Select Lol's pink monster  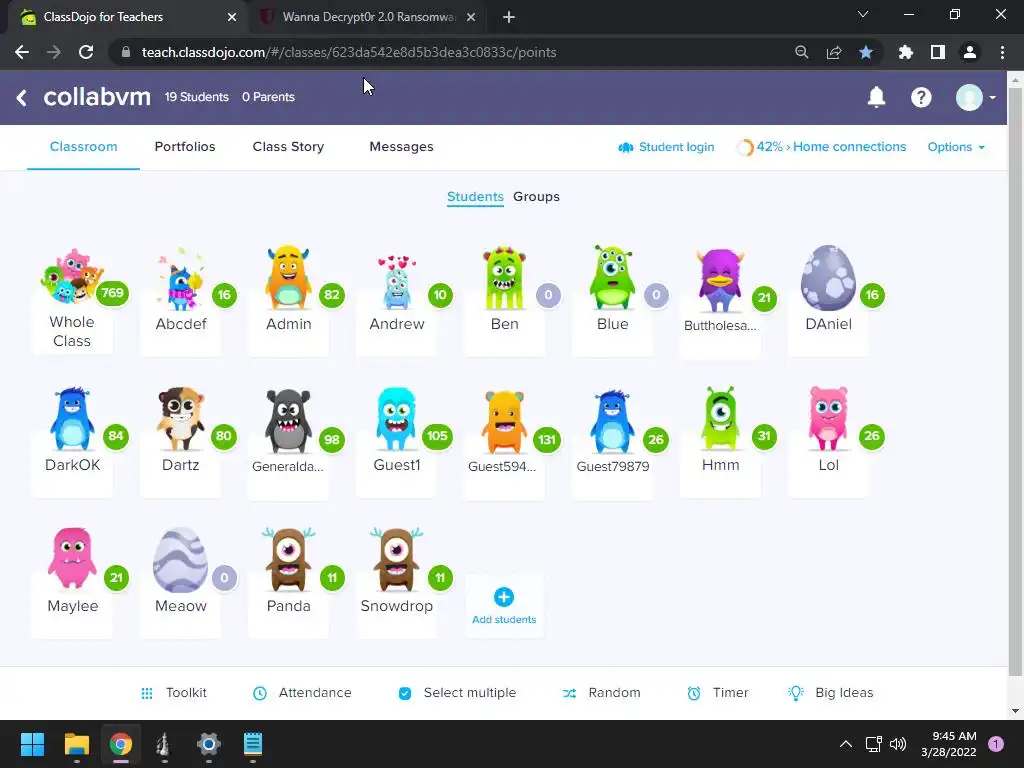[828, 419]
